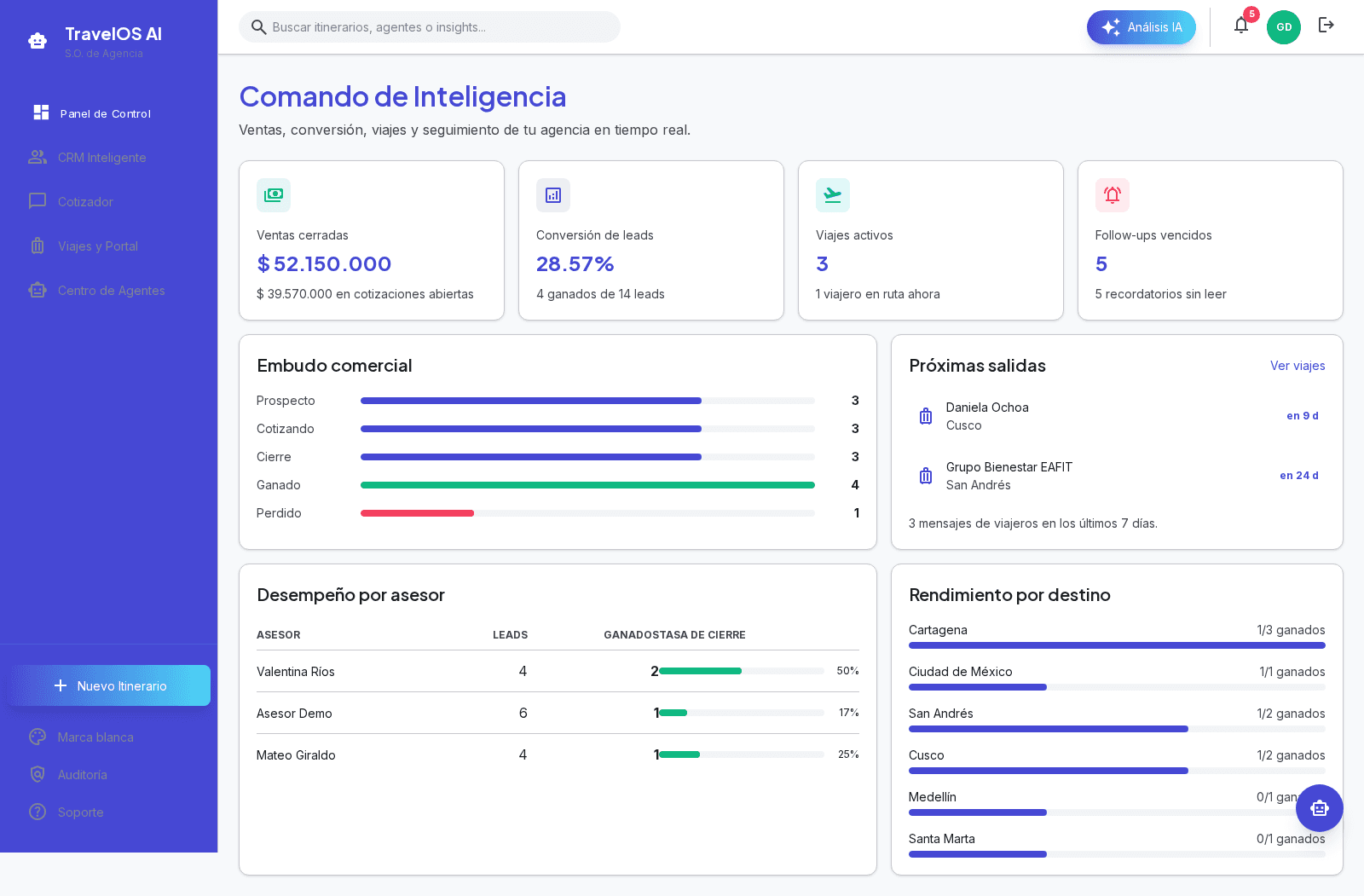
Task: Click the Cartagena destination row
Action: point(1117,636)
